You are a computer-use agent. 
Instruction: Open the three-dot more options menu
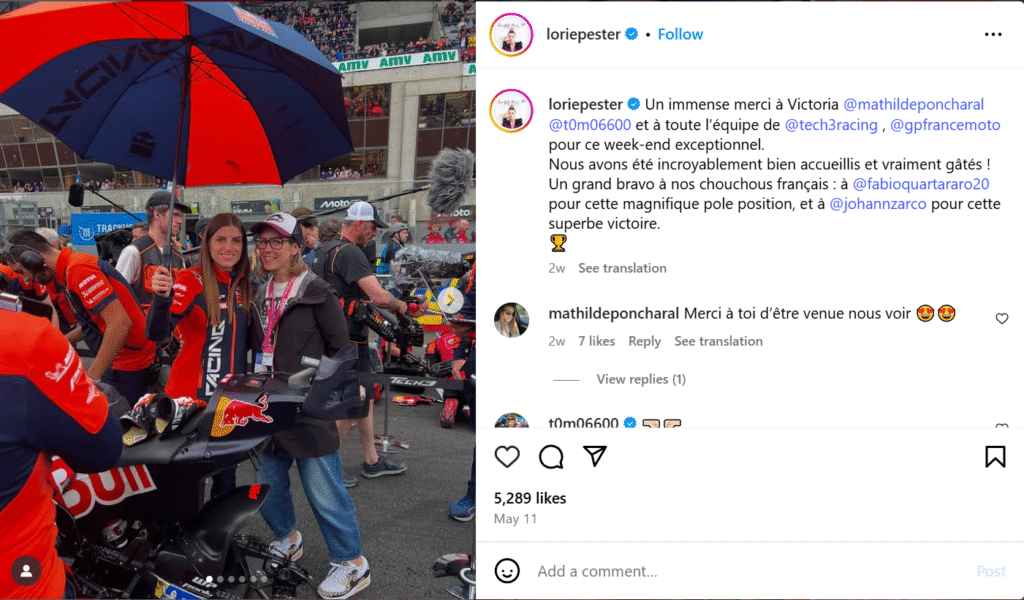(x=993, y=34)
